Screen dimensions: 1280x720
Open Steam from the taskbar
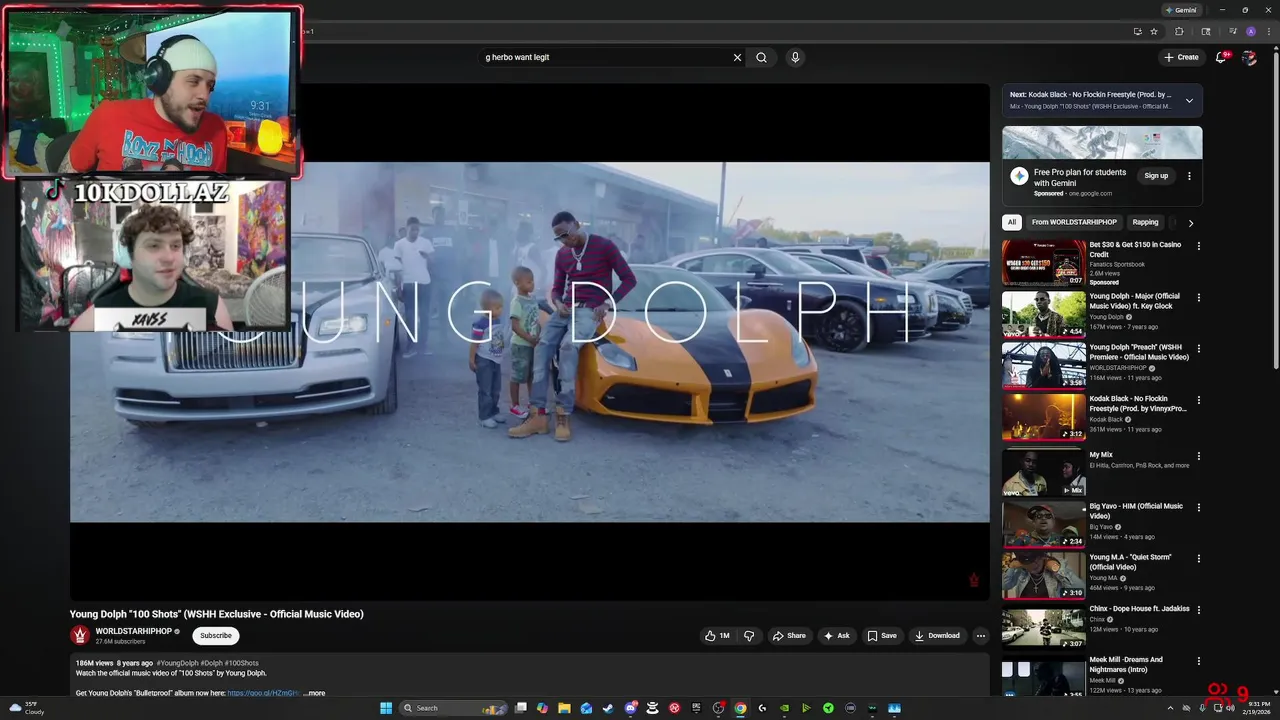click(608, 708)
